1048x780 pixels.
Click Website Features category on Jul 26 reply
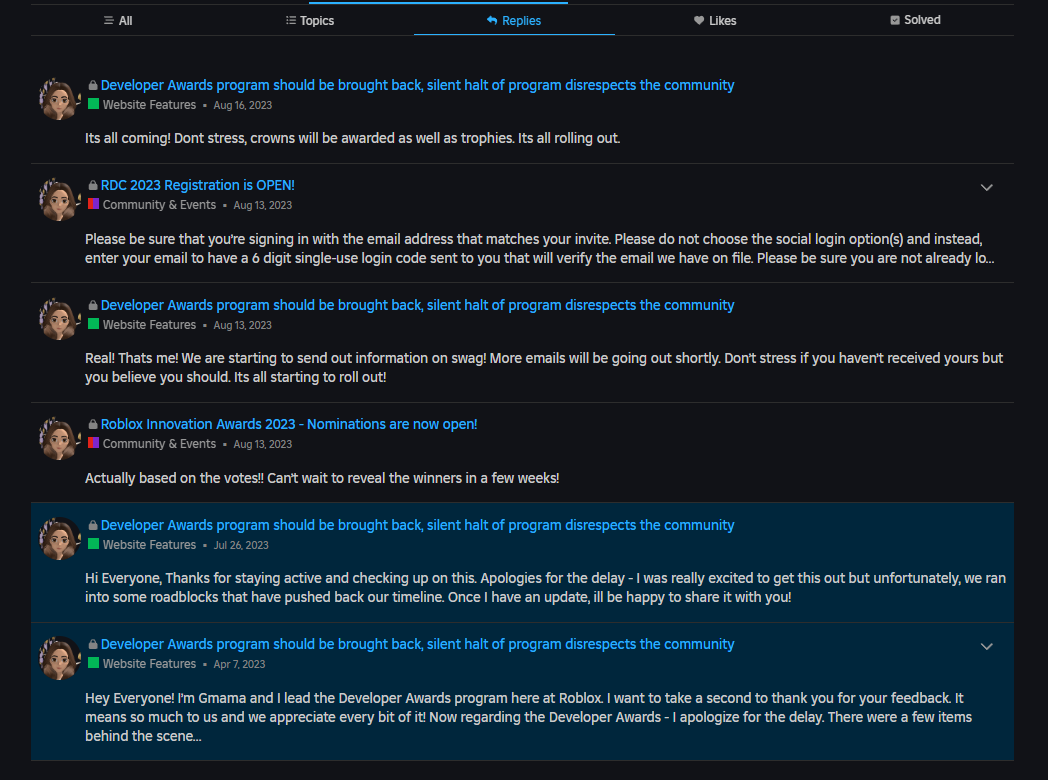[149, 545]
